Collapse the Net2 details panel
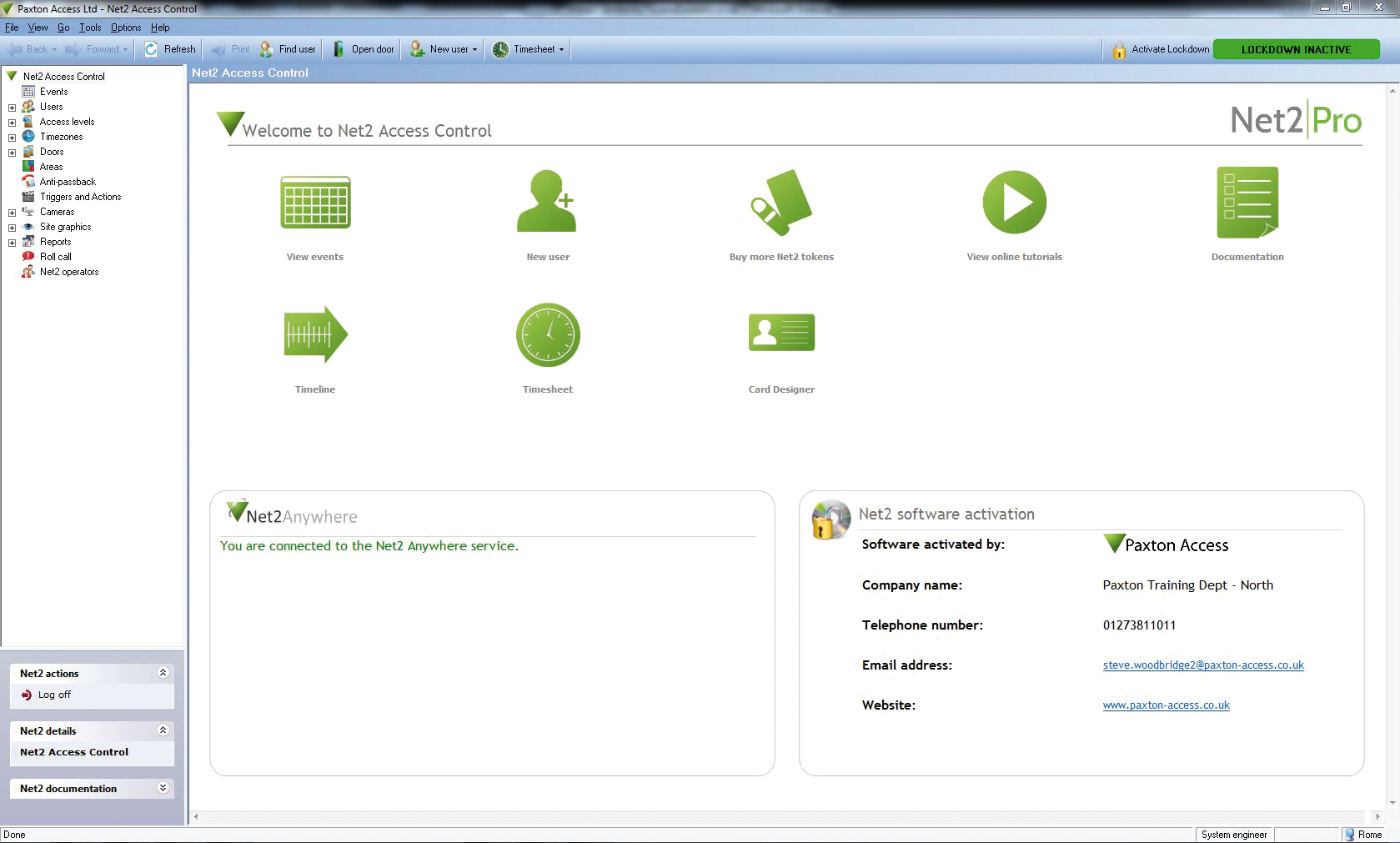 pos(163,730)
